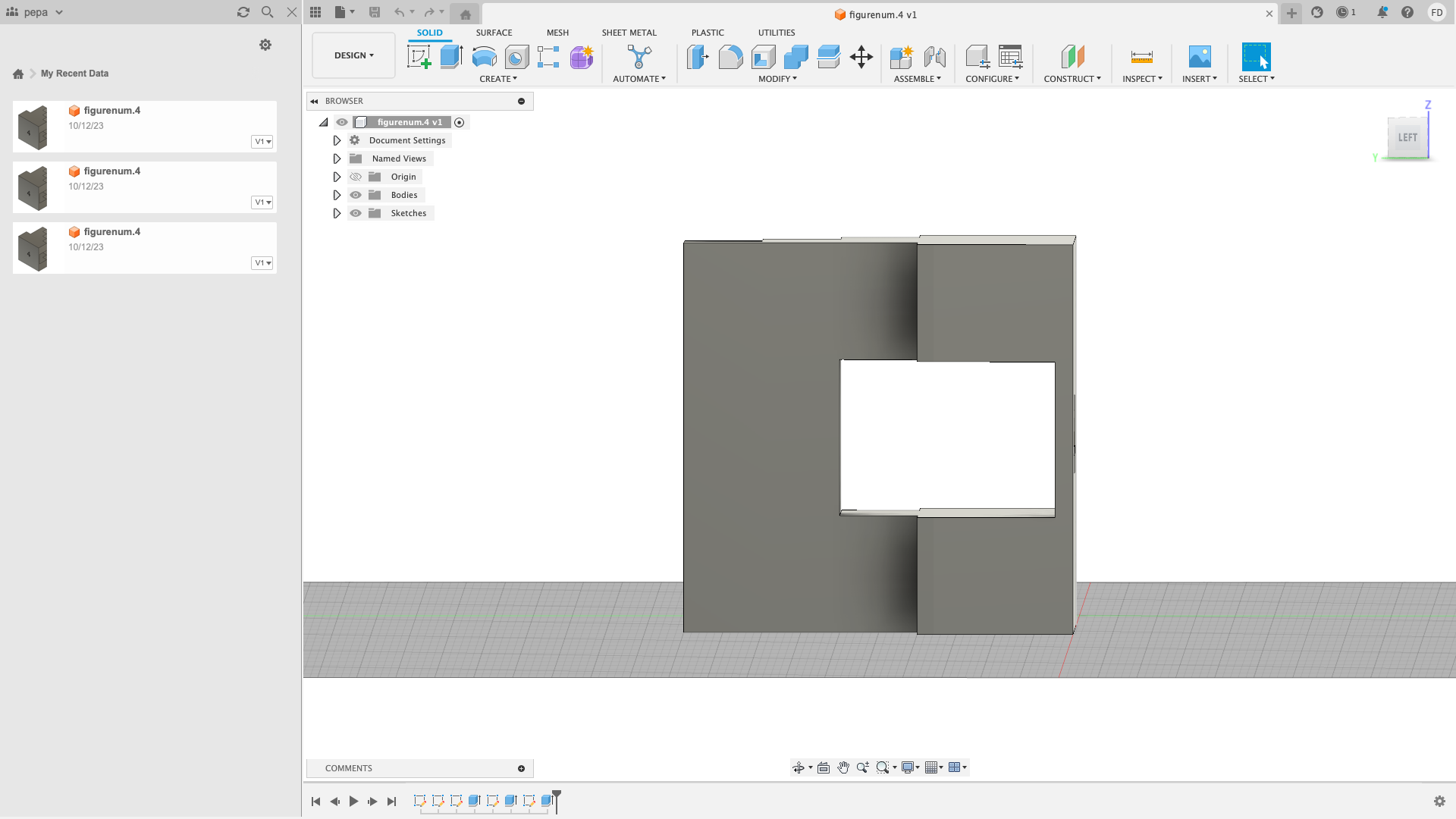Screen dimensions: 1456x819
Task: Select the Offset Face tool
Action: click(x=828, y=57)
